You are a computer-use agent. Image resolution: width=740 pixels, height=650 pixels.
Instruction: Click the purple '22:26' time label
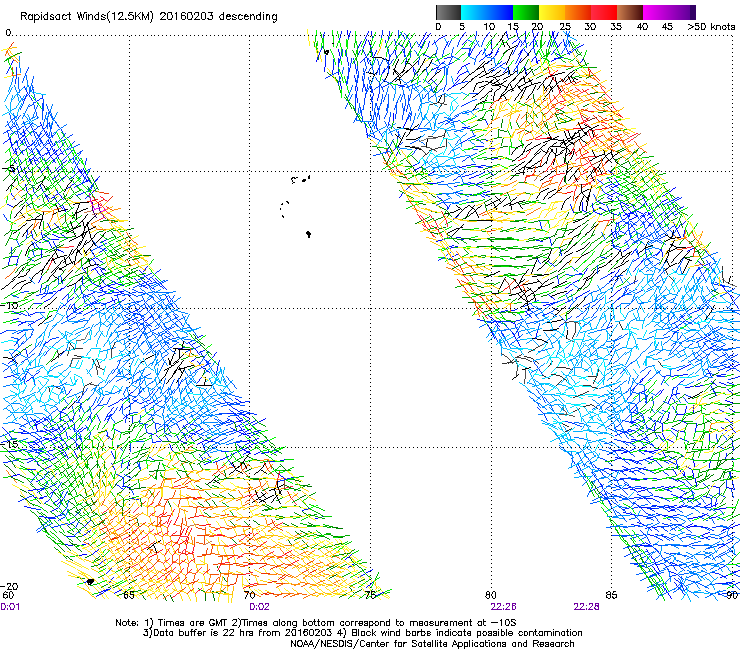point(503,607)
